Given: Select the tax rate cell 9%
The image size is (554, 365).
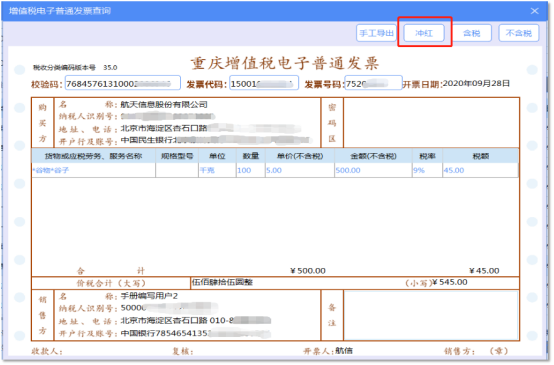Looking at the screenshot, I should pyautogui.click(x=428, y=170).
